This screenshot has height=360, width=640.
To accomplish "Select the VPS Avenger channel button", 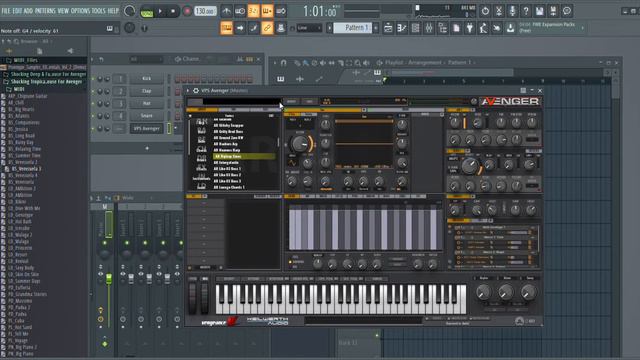I will [x=147, y=129].
